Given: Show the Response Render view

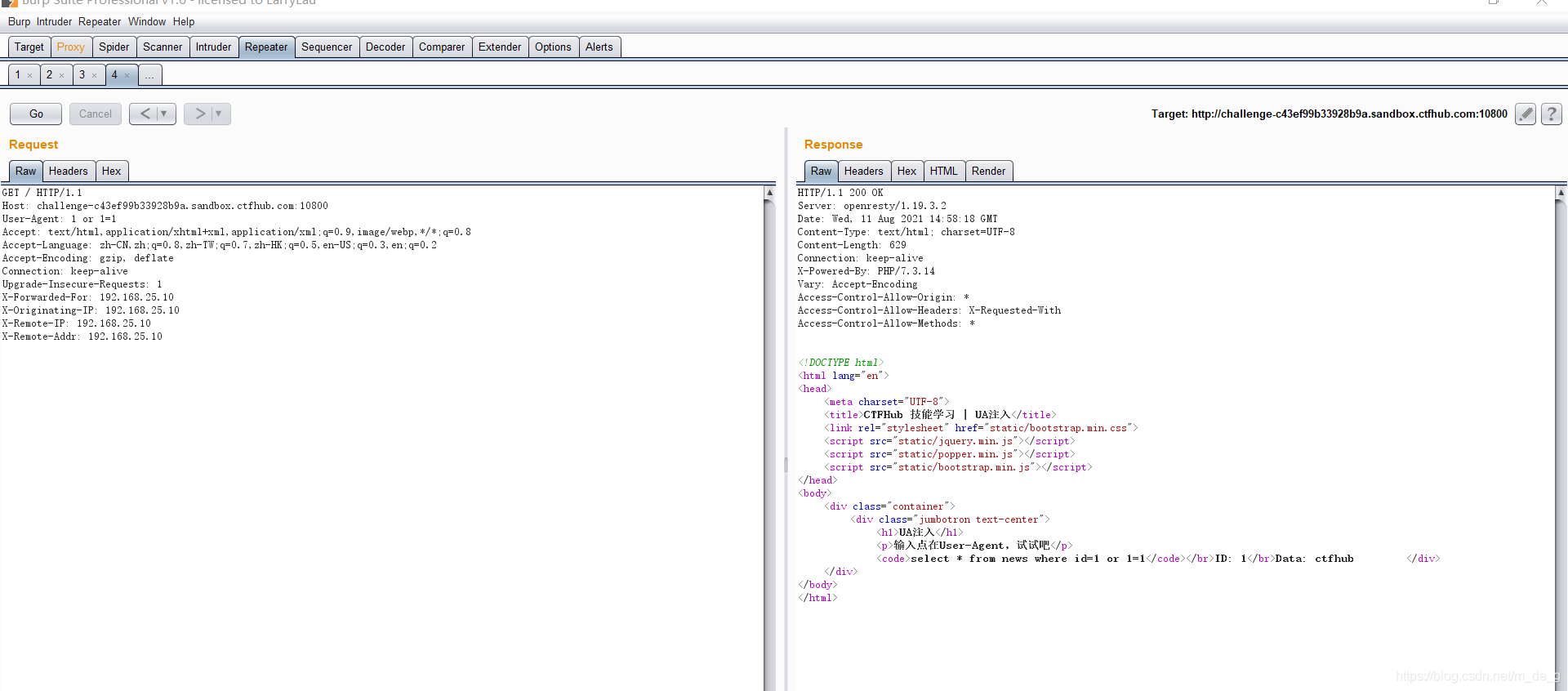Looking at the screenshot, I should (x=988, y=172).
